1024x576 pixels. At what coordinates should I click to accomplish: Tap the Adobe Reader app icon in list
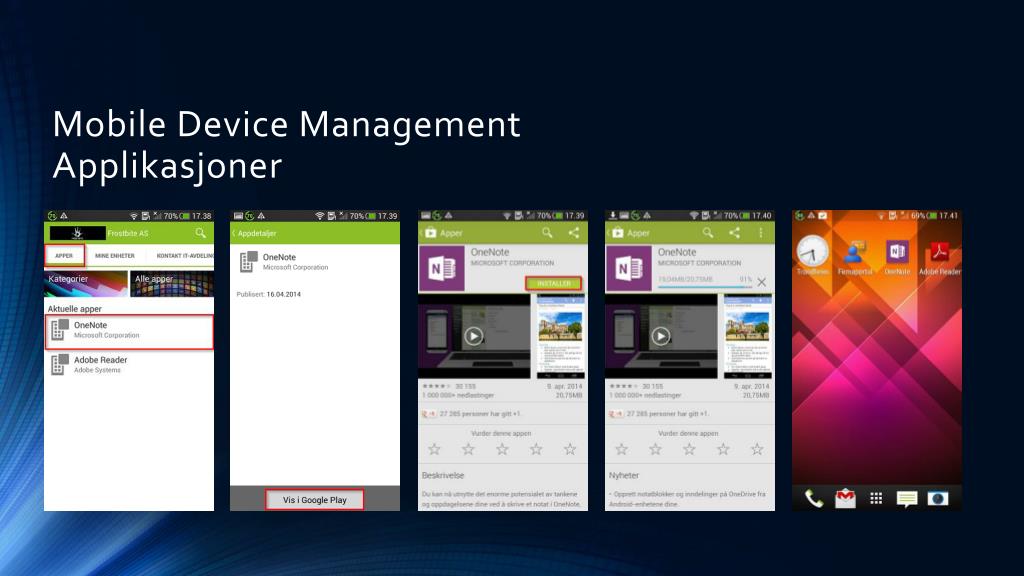[59, 364]
